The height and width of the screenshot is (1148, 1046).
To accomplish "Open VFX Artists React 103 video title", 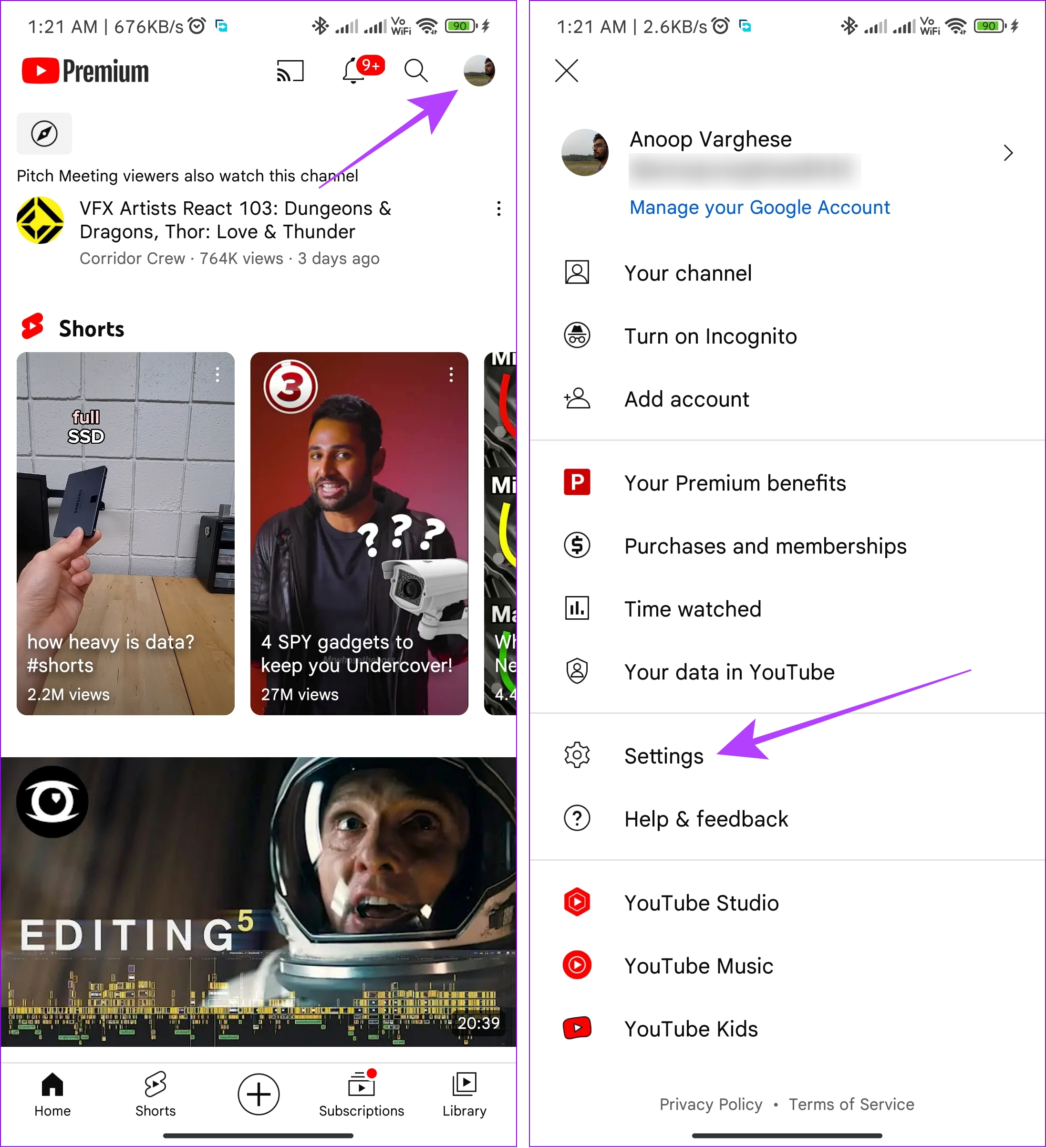I will [x=235, y=220].
